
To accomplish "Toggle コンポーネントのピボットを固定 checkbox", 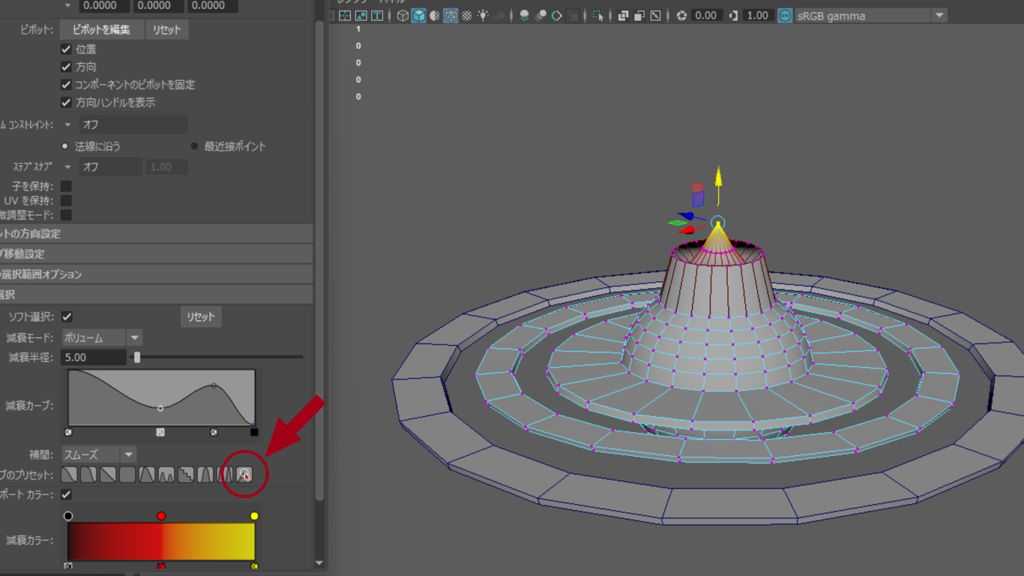I will pos(66,84).
